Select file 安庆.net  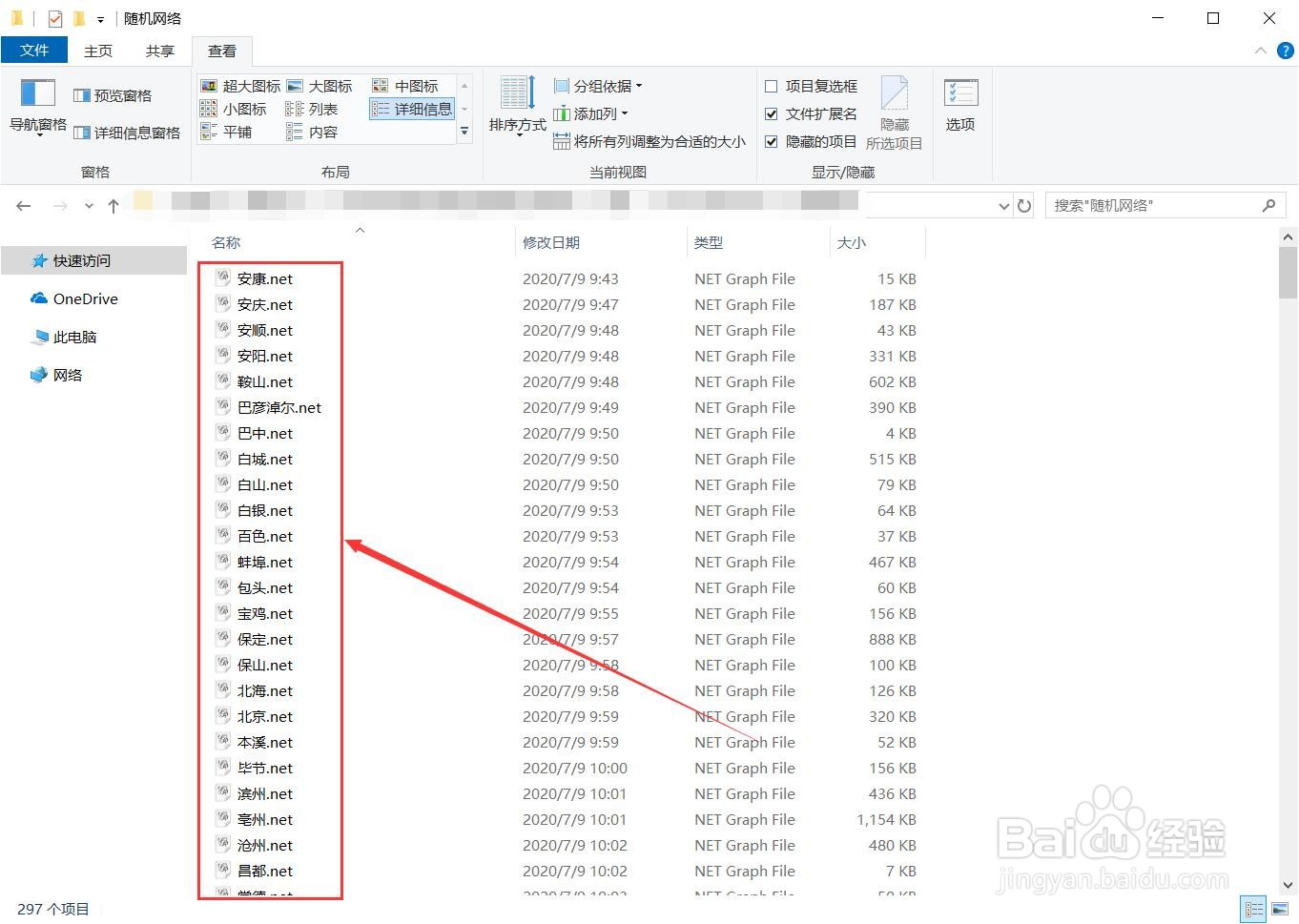click(x=264, y=304)
